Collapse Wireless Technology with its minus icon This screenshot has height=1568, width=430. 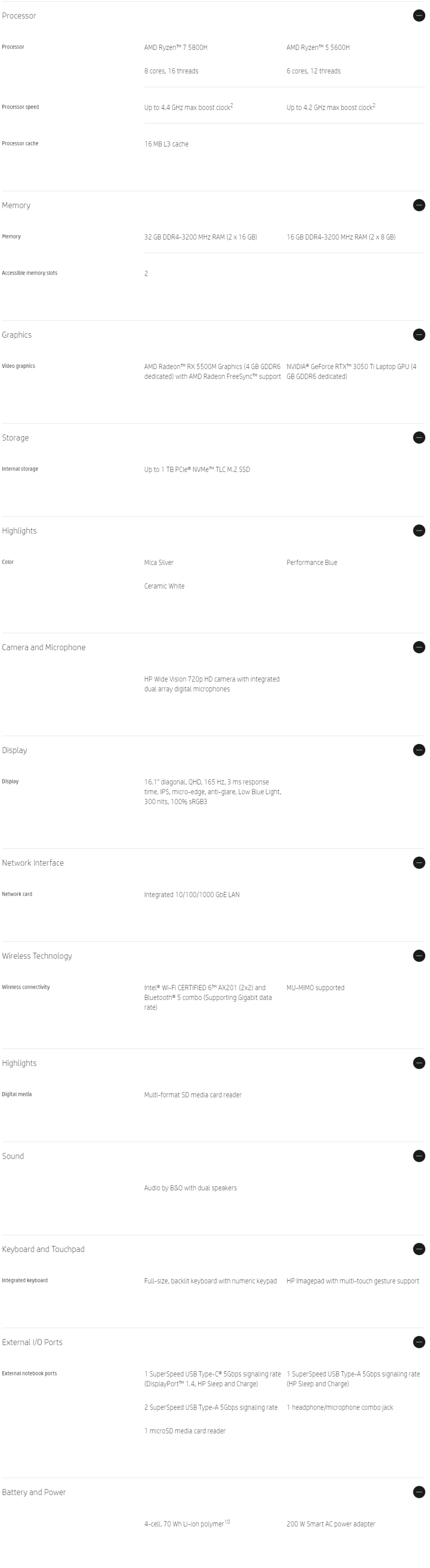point(418,956)
